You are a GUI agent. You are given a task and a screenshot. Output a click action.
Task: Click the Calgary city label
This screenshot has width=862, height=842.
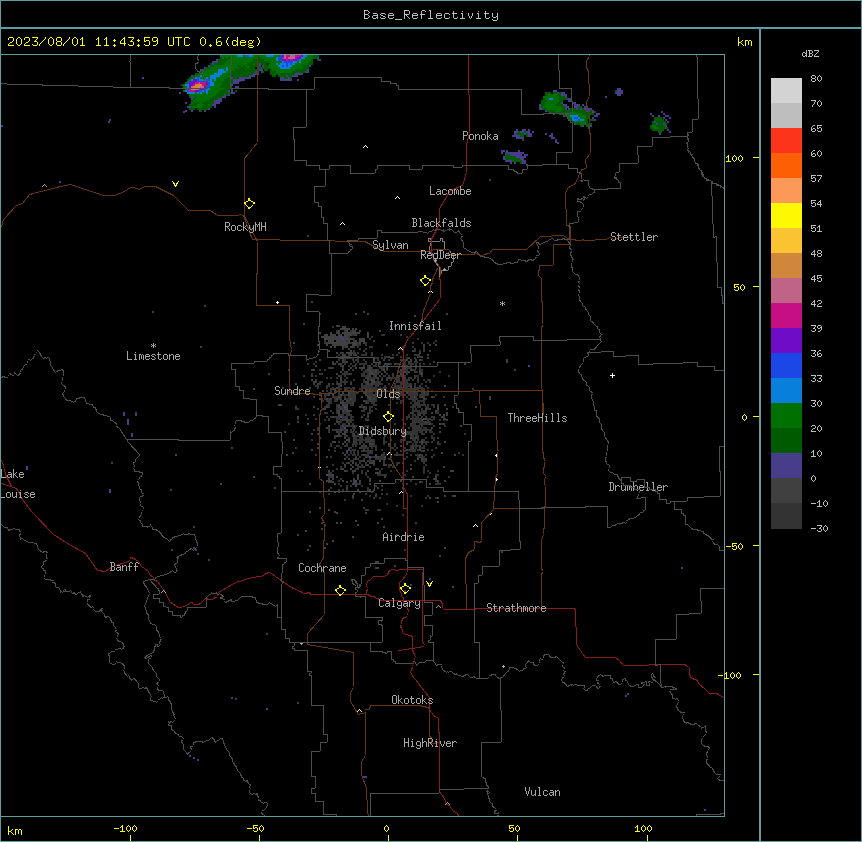pyautogui.click(x=400, y=603)
